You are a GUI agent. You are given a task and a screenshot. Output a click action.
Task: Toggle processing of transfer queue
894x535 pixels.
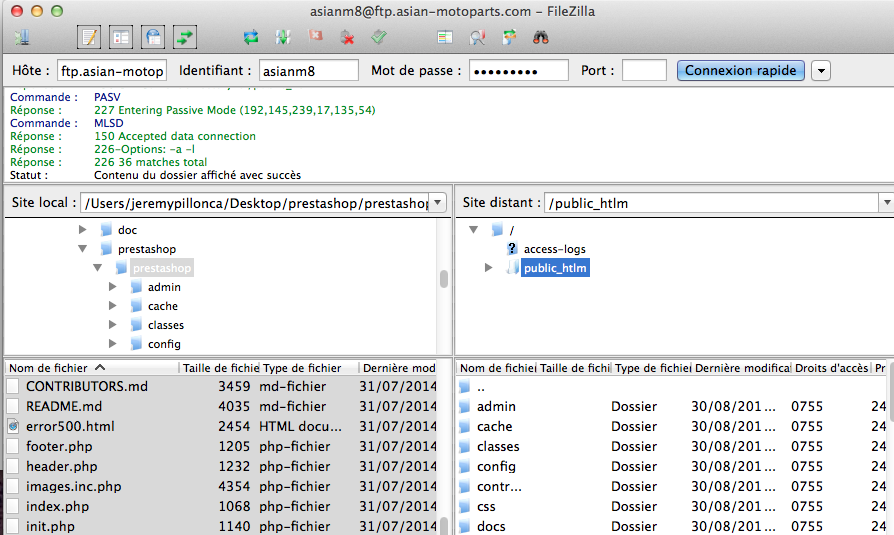[283, 38]
